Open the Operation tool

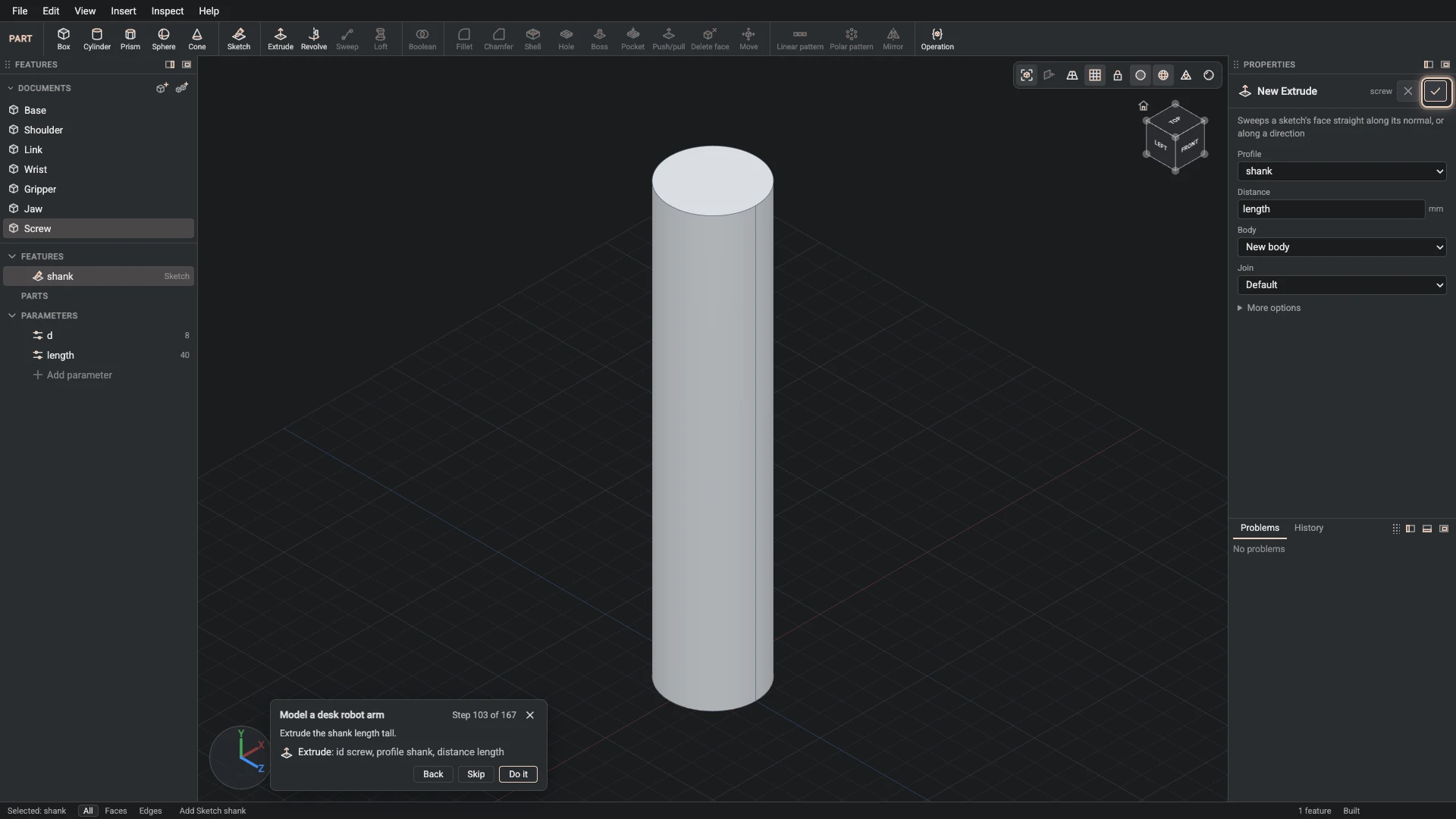click(x=937, y=39)
